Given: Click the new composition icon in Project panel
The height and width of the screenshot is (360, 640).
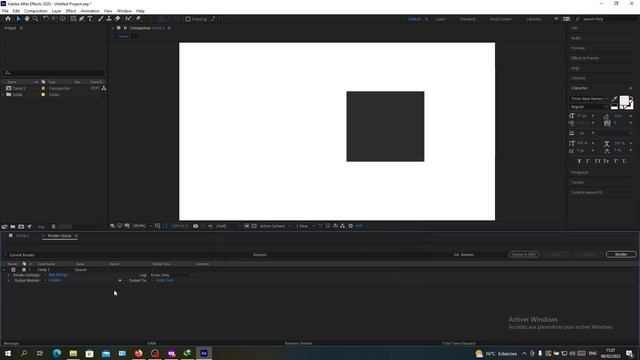Looking at the screenshot, I should pos(21,227).
